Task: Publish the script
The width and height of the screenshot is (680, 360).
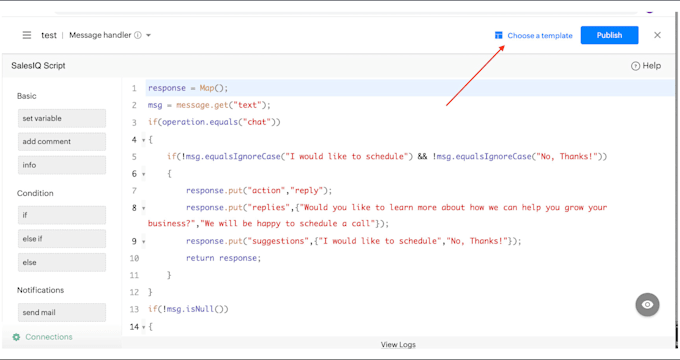Action: [x=609, y=35]
